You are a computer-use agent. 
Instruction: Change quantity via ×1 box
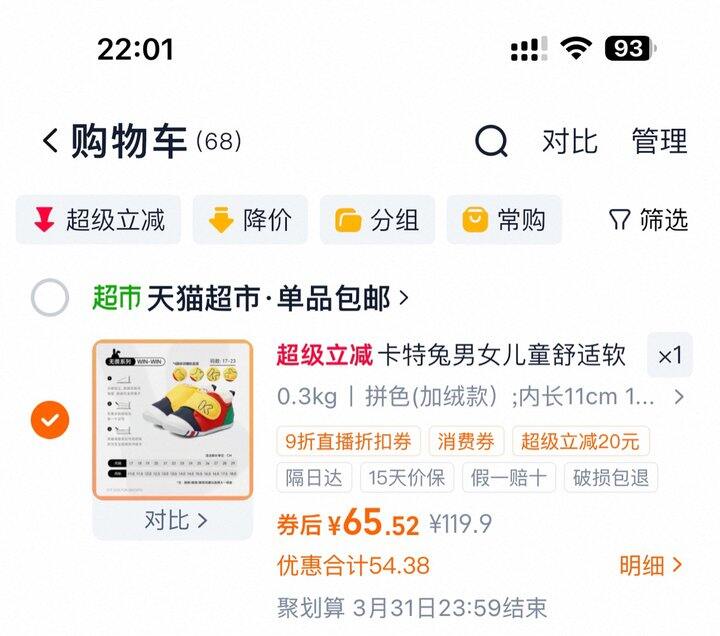pos(669,355)
